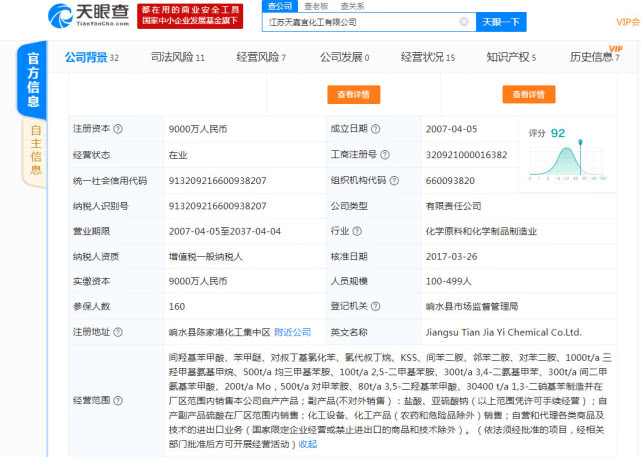The width and height of the screenshot is (641, 457).
Task: Click the company name search field
Action: point(360,21)
